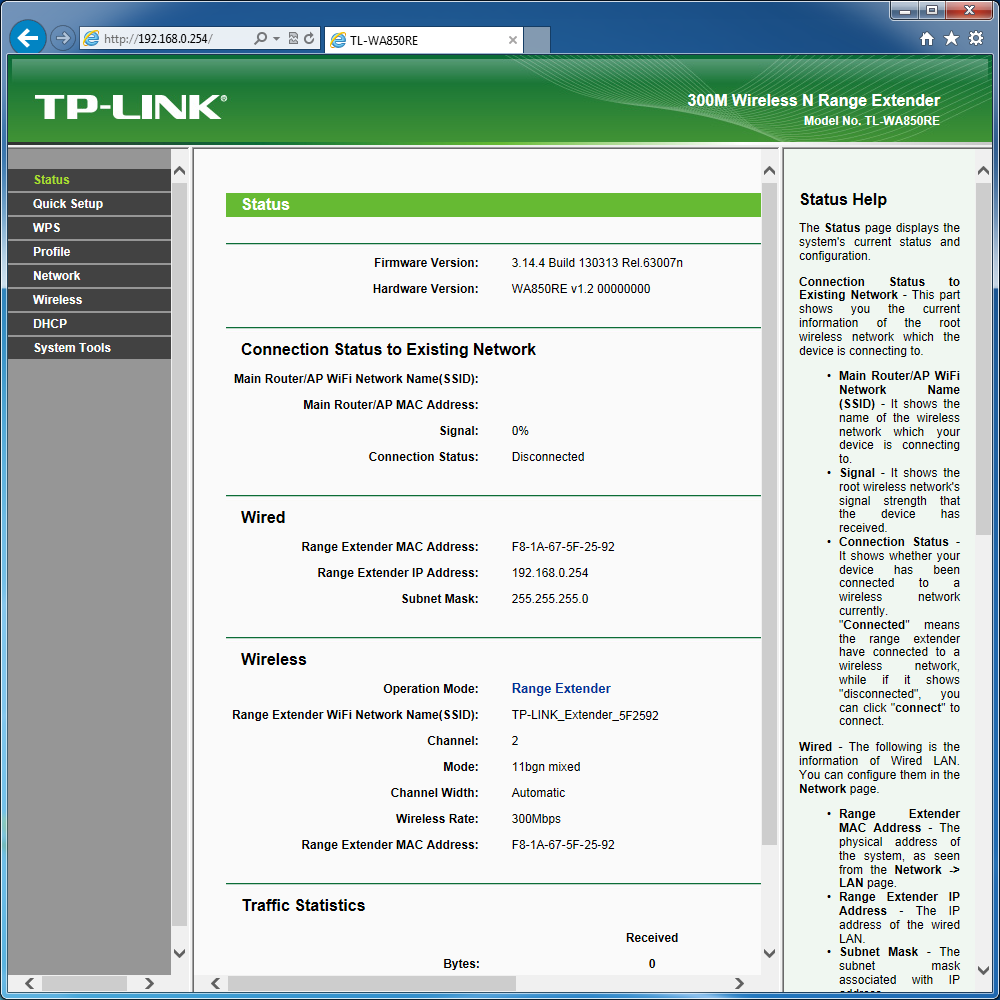Go back with the browser back arrow
Viewport: 1000px width, 1000px height.
[28, 38]
